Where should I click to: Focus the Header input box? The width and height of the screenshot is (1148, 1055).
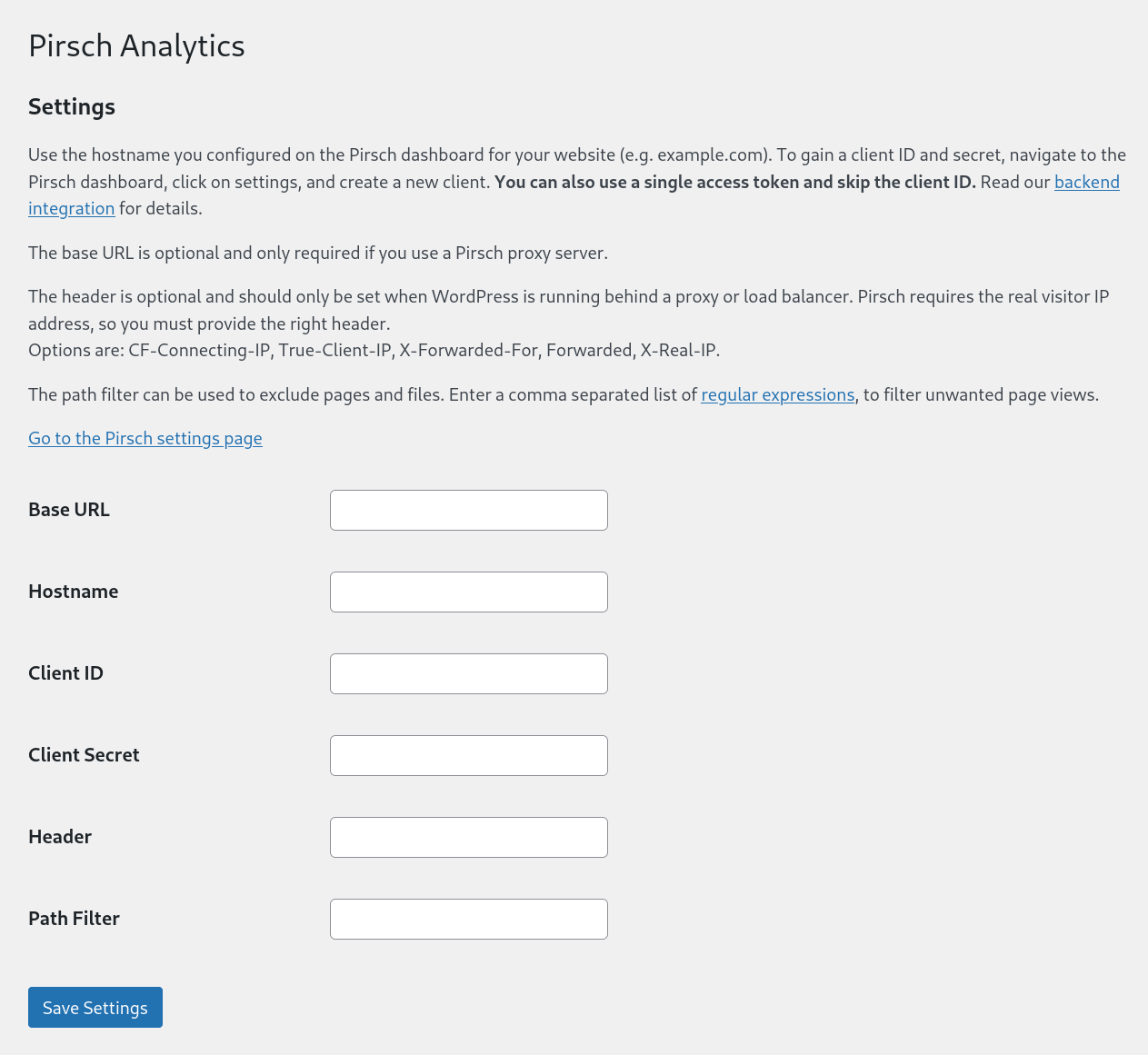[468, 837]
